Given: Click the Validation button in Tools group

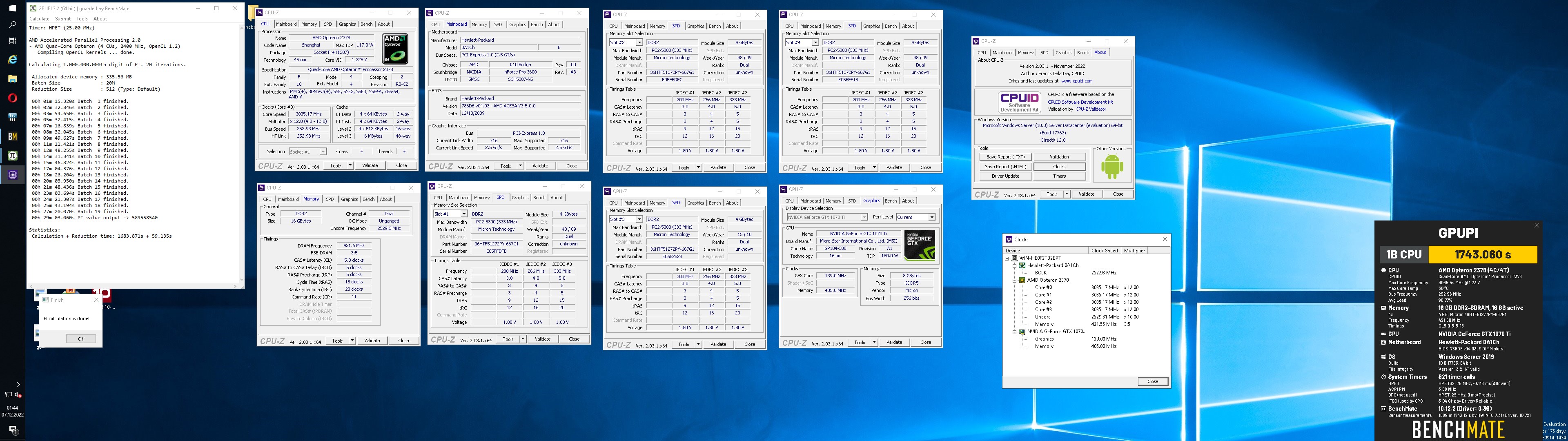Looking at the screenshot, I should click(x=1059, y=157).
